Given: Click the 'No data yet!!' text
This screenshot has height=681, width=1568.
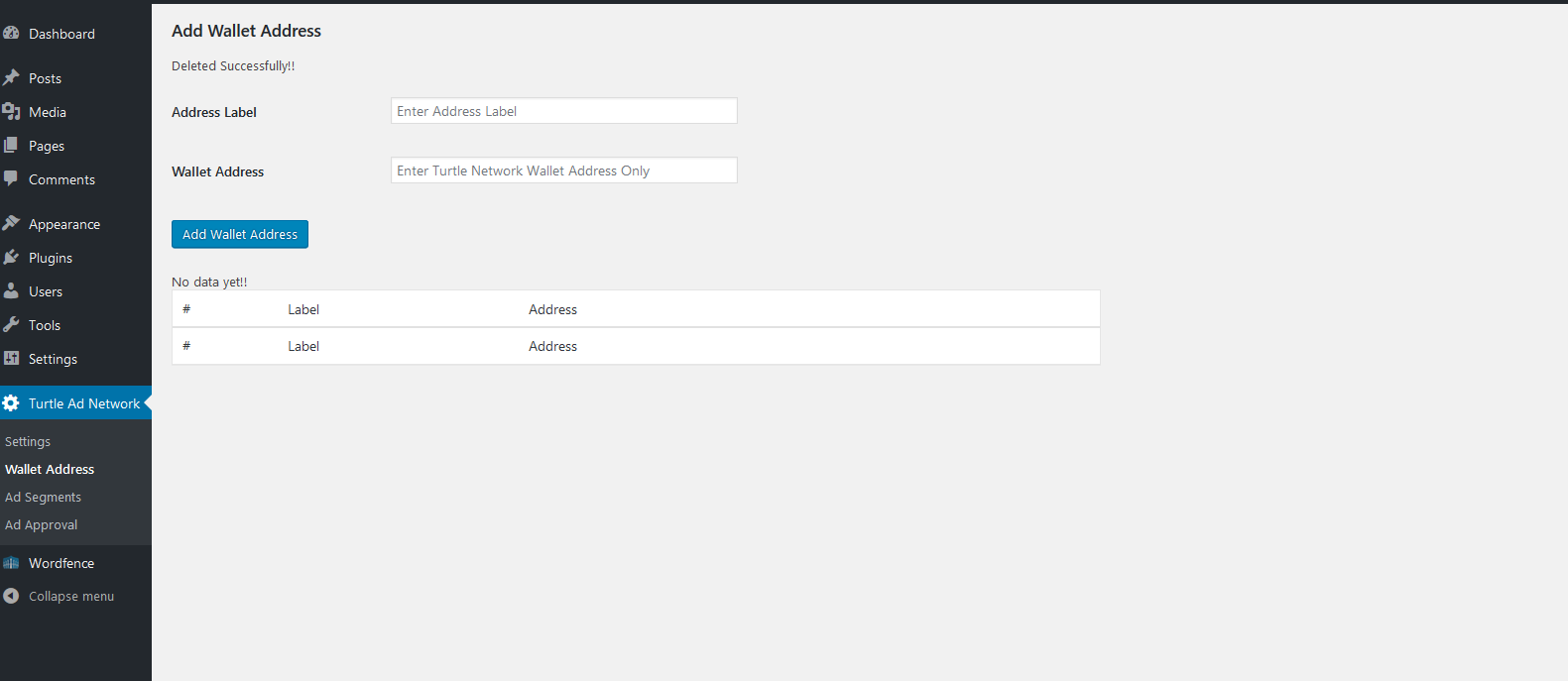Looking at the screenshot, I should (209, 282).
